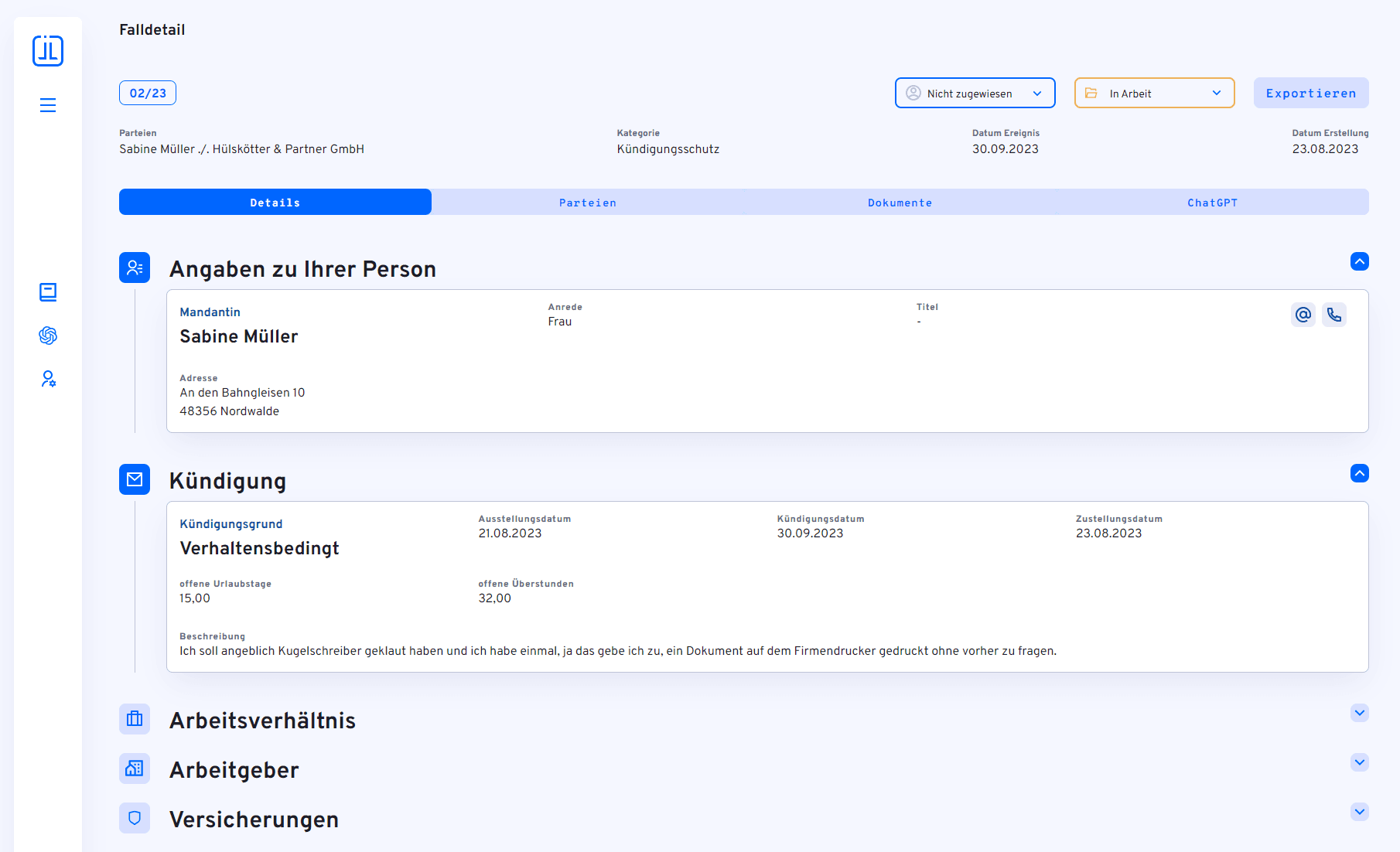
Task: Click the offene Urlaubstage value 15,00
Action: coord(195,598)
